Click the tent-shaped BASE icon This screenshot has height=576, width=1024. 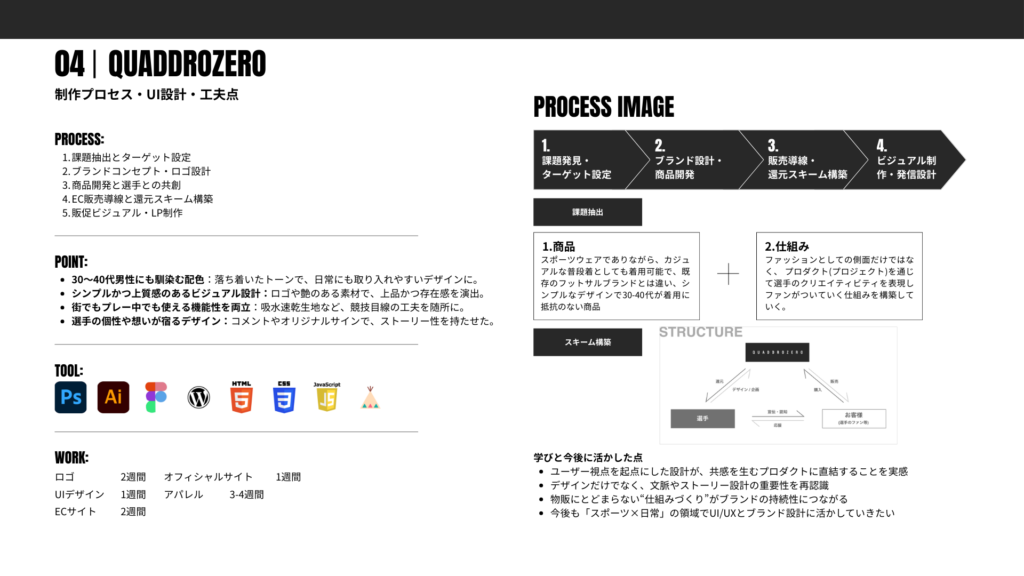[x=371, y=398]
